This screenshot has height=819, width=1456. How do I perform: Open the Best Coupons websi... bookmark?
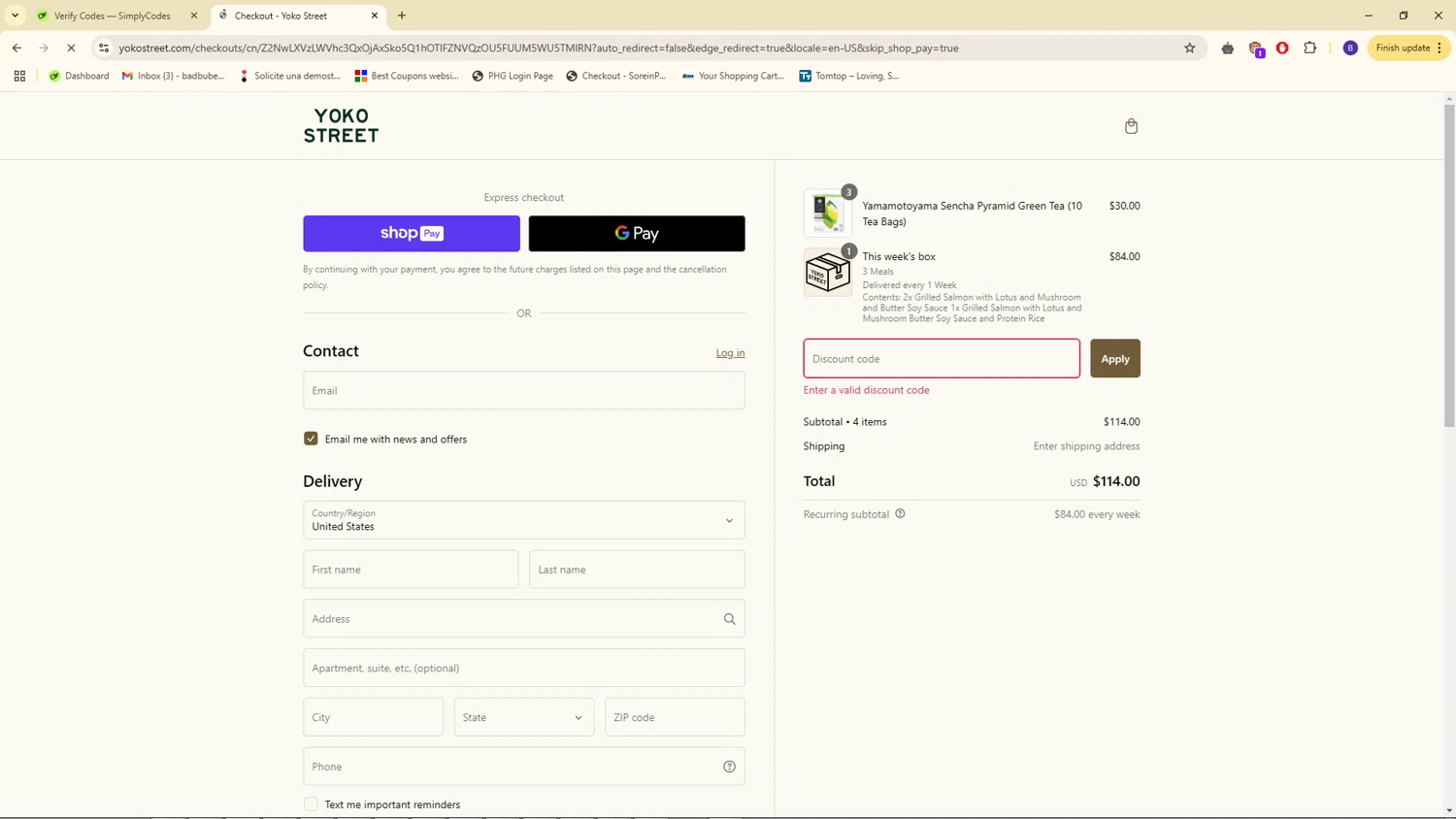coord(407,76)
